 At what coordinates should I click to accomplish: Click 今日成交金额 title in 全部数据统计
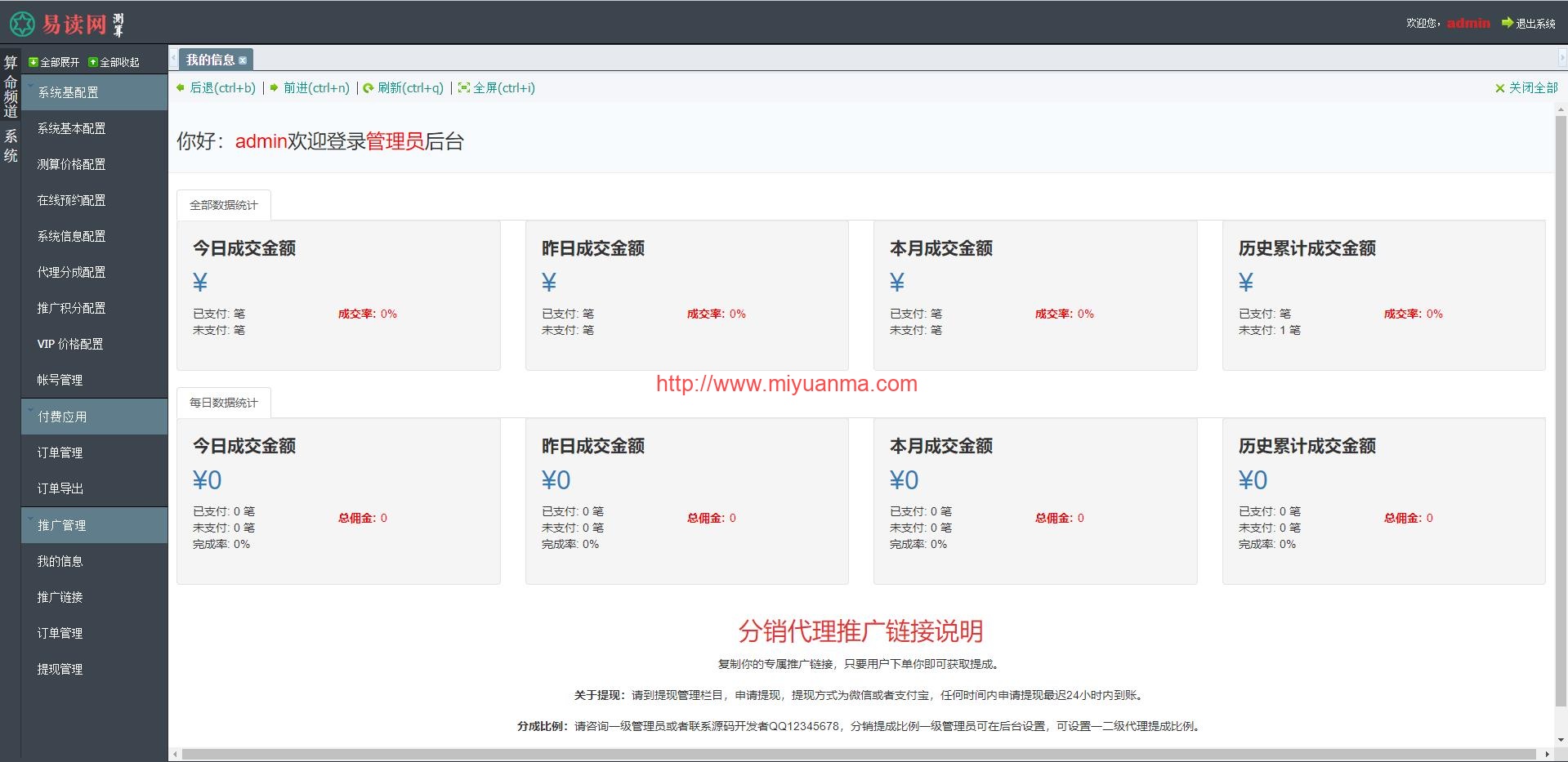244,248
